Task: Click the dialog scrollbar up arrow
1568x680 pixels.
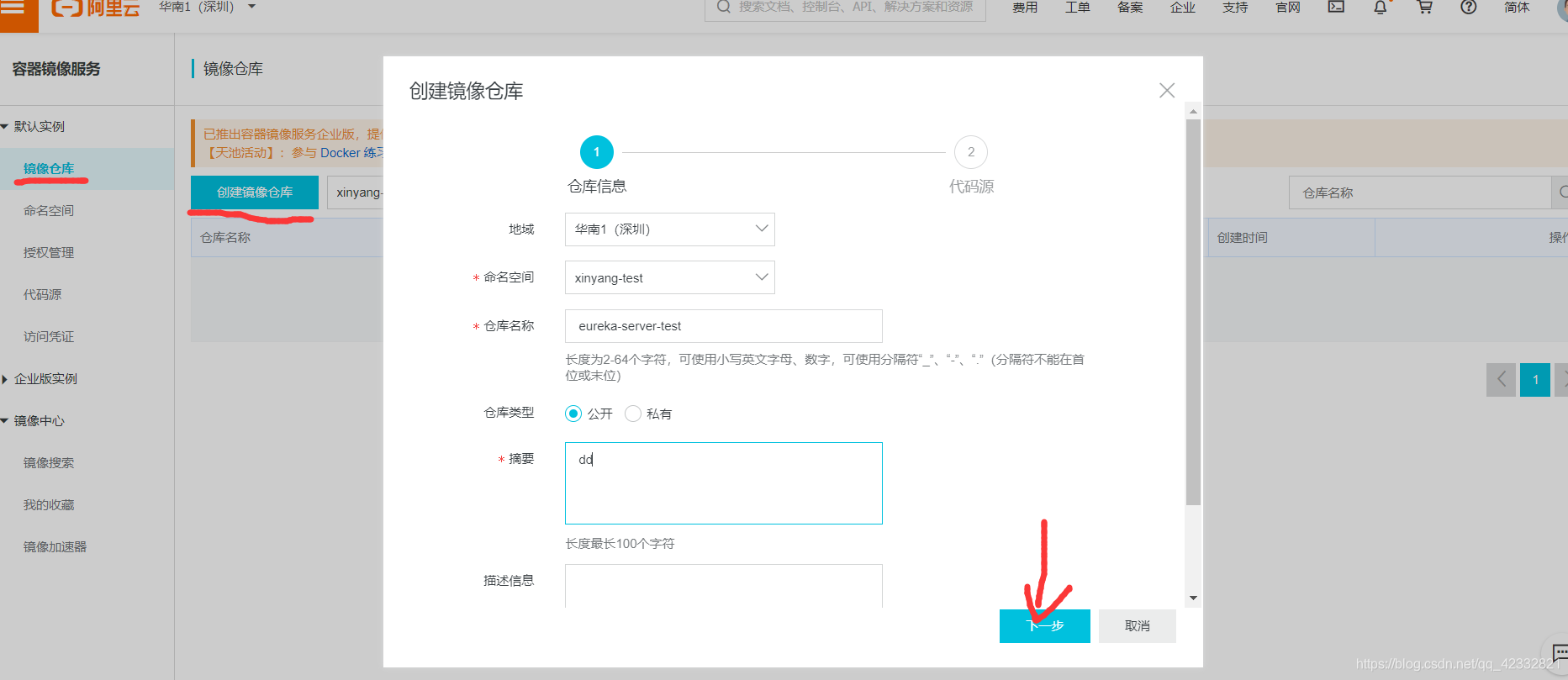Action: 1193,111
